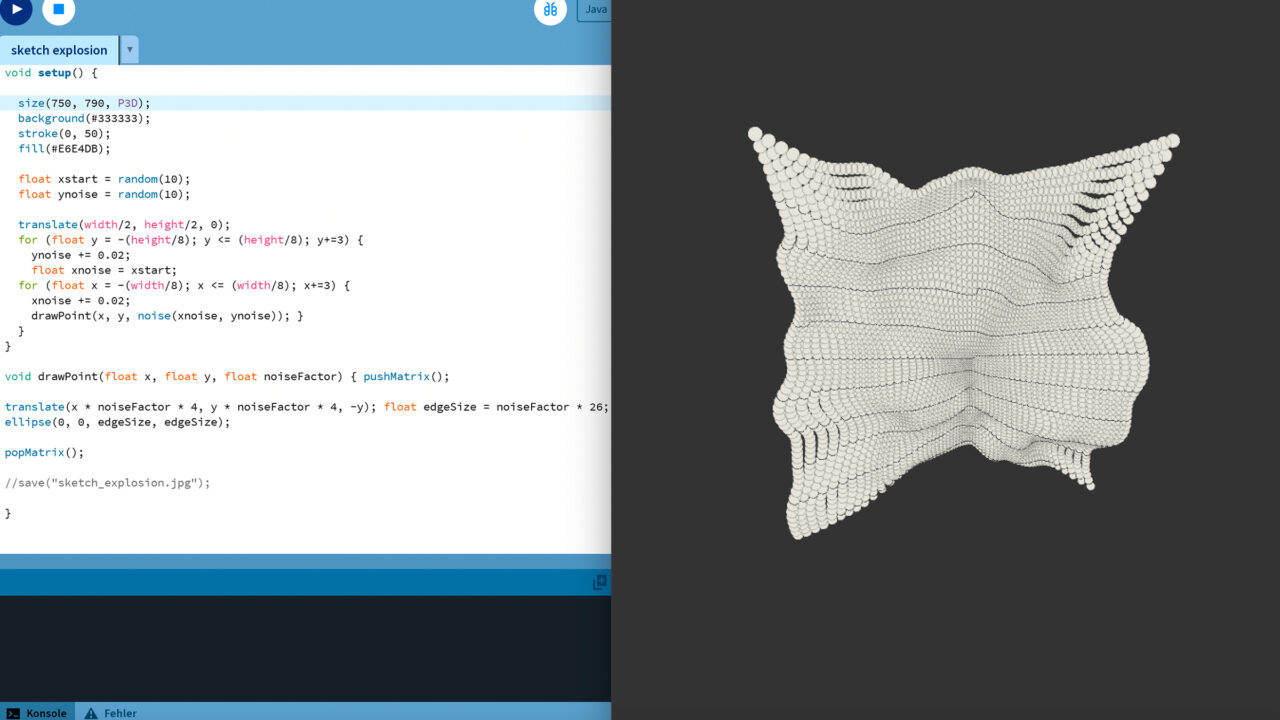Click the popMatrix() line
1280x720 pixels.
click(44, 452)
